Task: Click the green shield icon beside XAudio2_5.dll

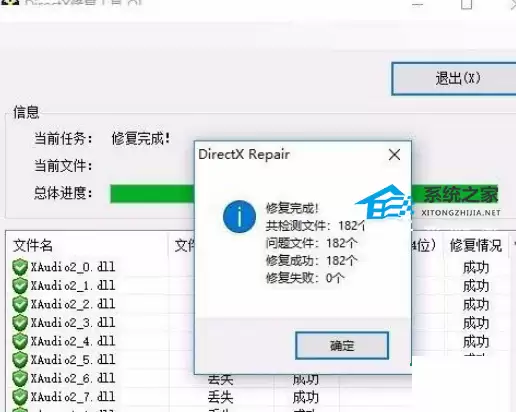Action: pos(20,360)
